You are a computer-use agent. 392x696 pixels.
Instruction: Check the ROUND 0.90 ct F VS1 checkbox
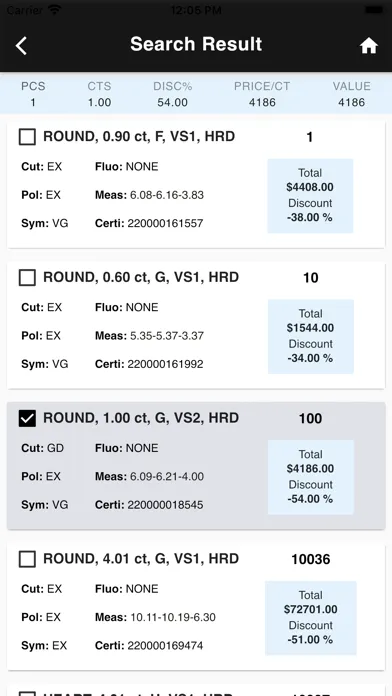point(27,137)
